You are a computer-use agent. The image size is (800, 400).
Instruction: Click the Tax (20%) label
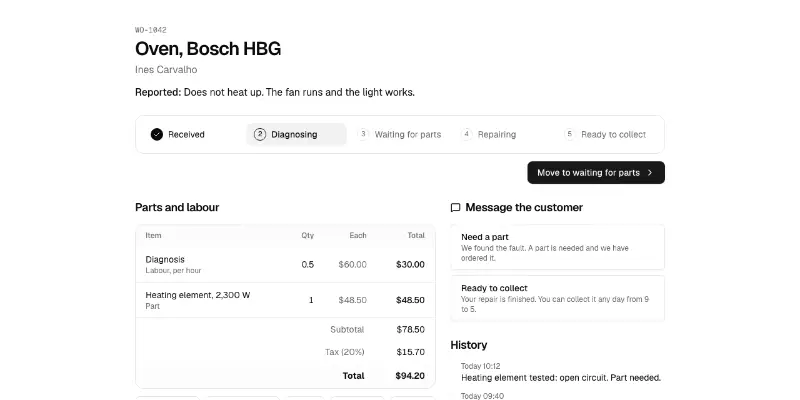(x=345, y=352)
